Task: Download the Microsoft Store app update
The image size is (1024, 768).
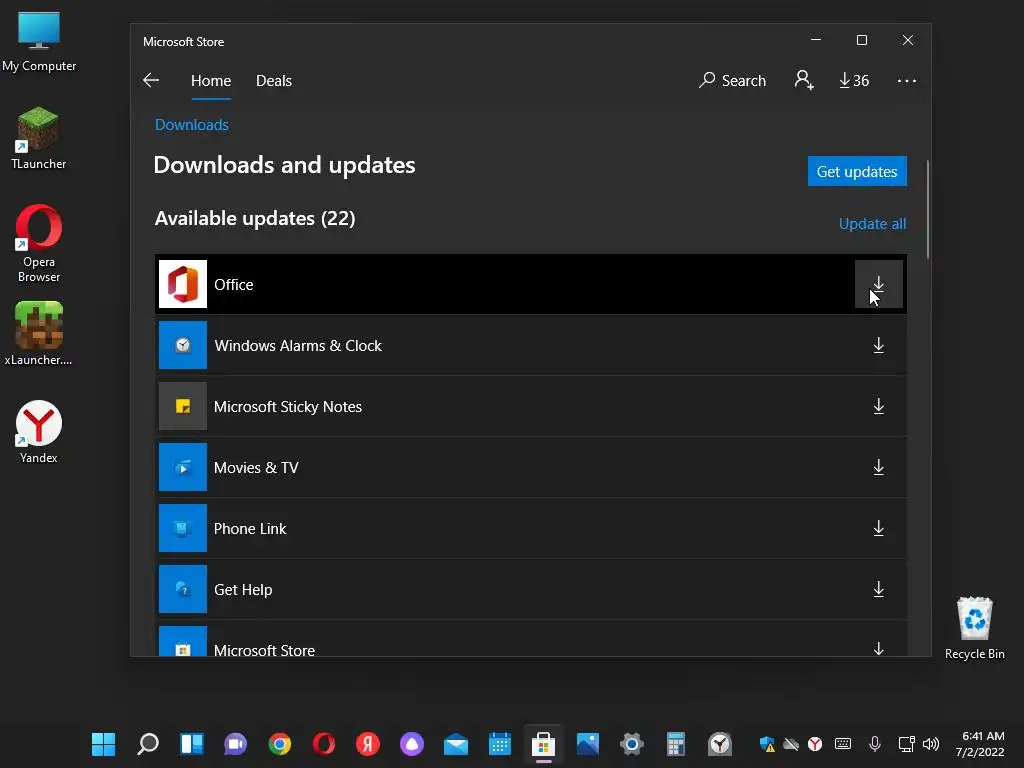Action: tap(878, 648)
